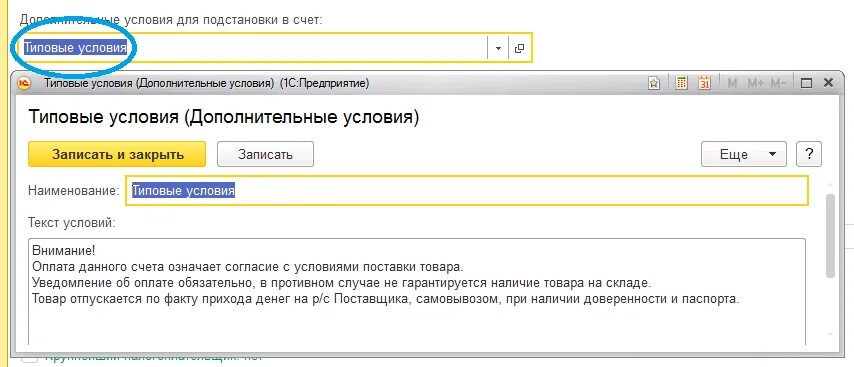This screenshot has width=854, height=367.
Task: Click into the Наименование input field
Action: point(467,191)
